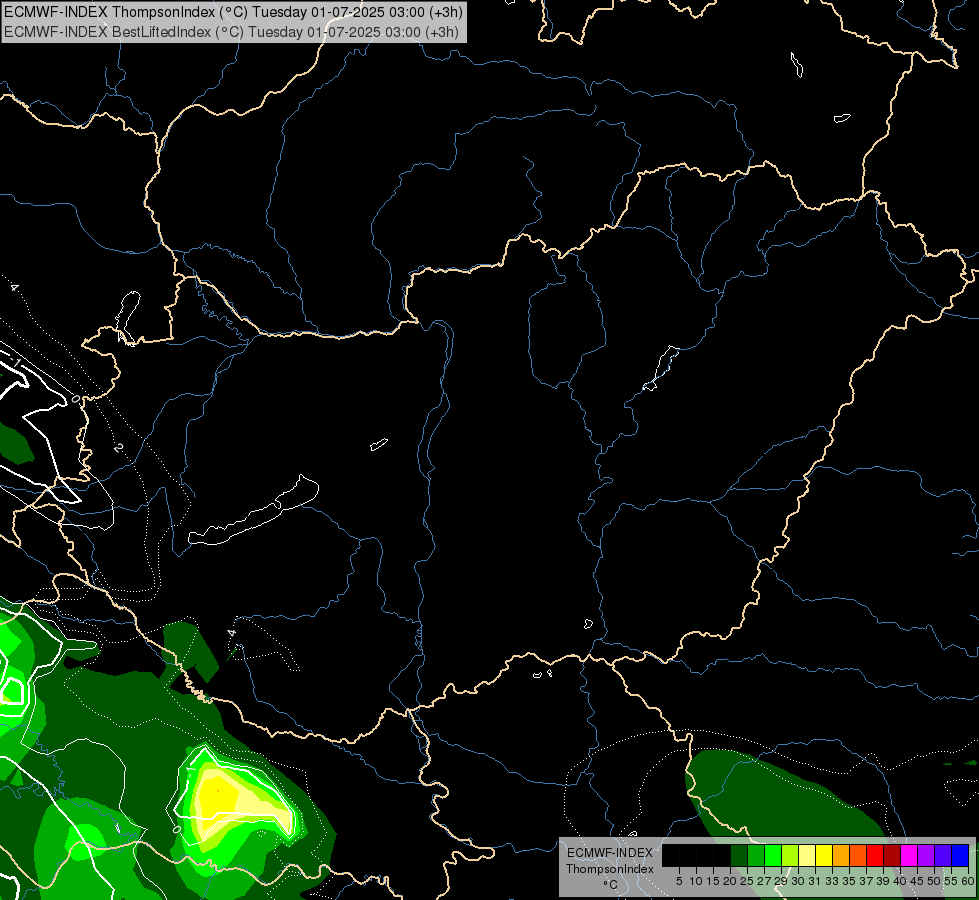Viewport: 979px width, 900px height.
Task: Click the ThompsonIndex label in the legend
Action: pyautogui.click(x=610, y=869)
